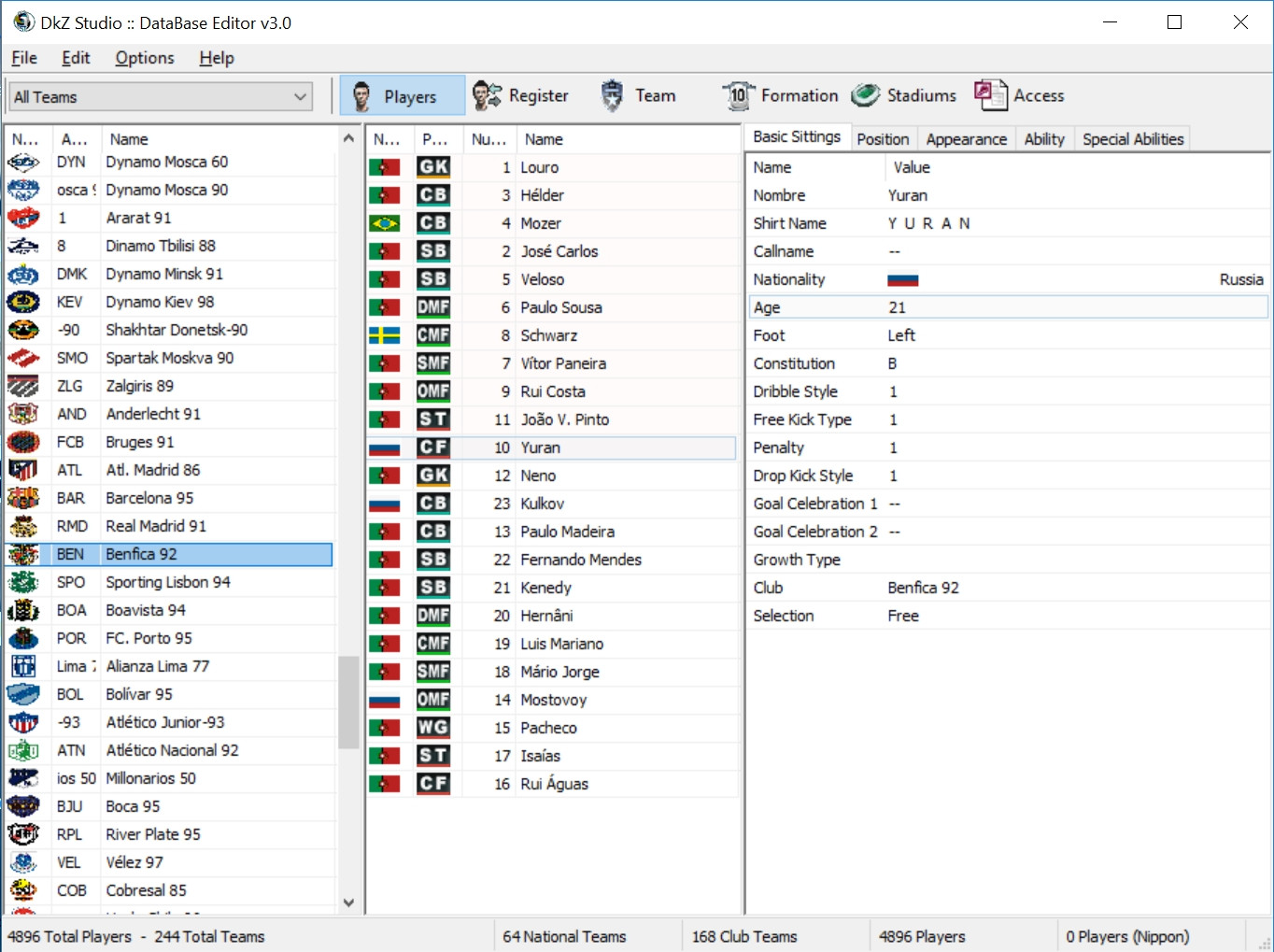1274x952 pixels.
Task: Open the File menu
Action: click(x=24, y=58)
